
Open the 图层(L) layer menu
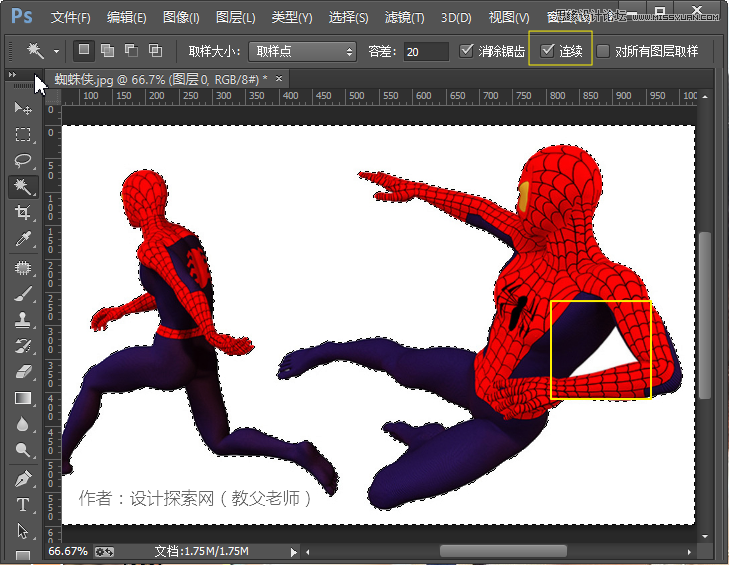coord(235,18)
